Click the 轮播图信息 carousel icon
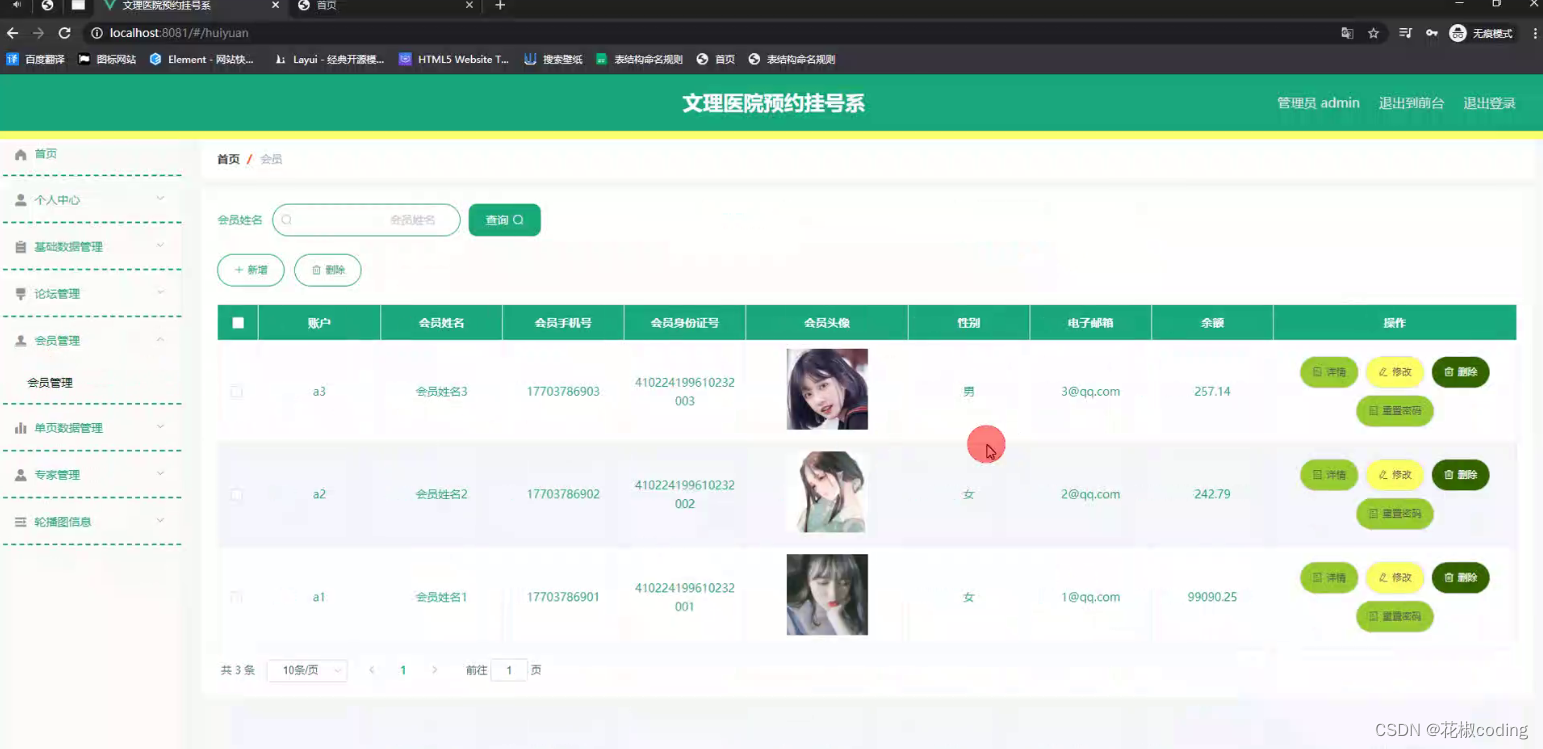Image resolution: width=1543 pixels, height=749 pixels. [21, 521]
